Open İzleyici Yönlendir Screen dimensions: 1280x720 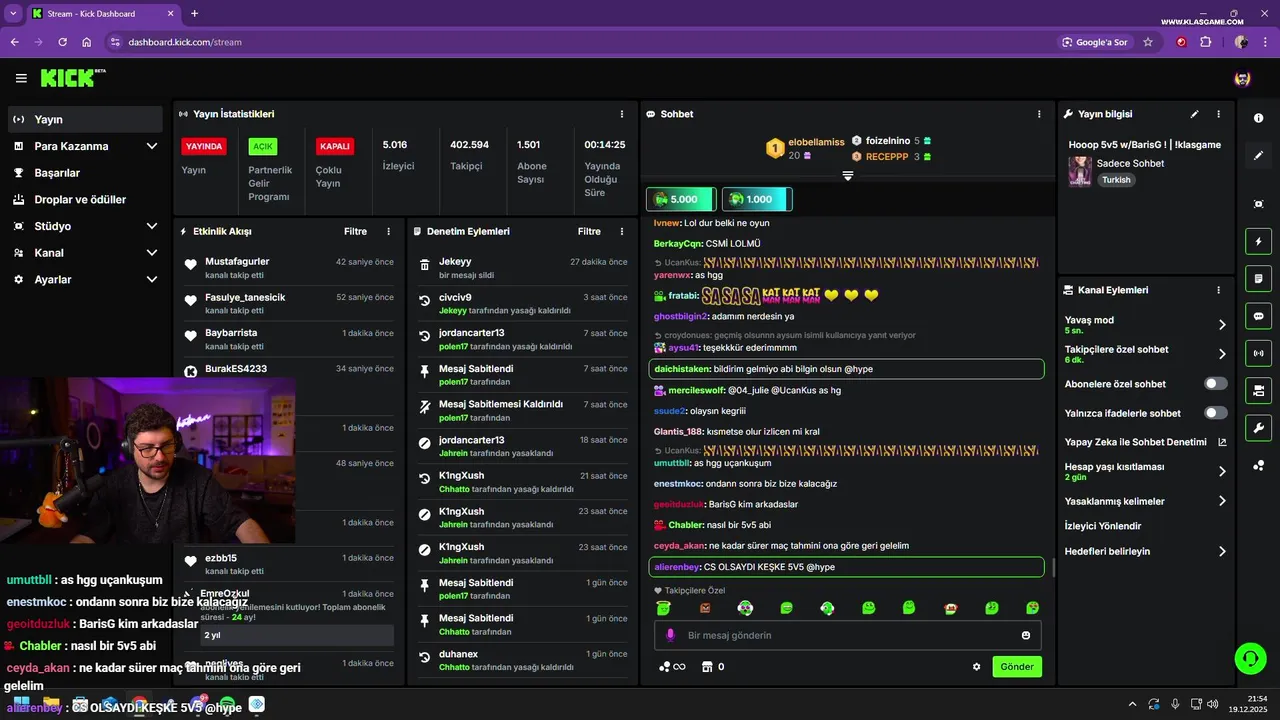(x=1103, y=526)
